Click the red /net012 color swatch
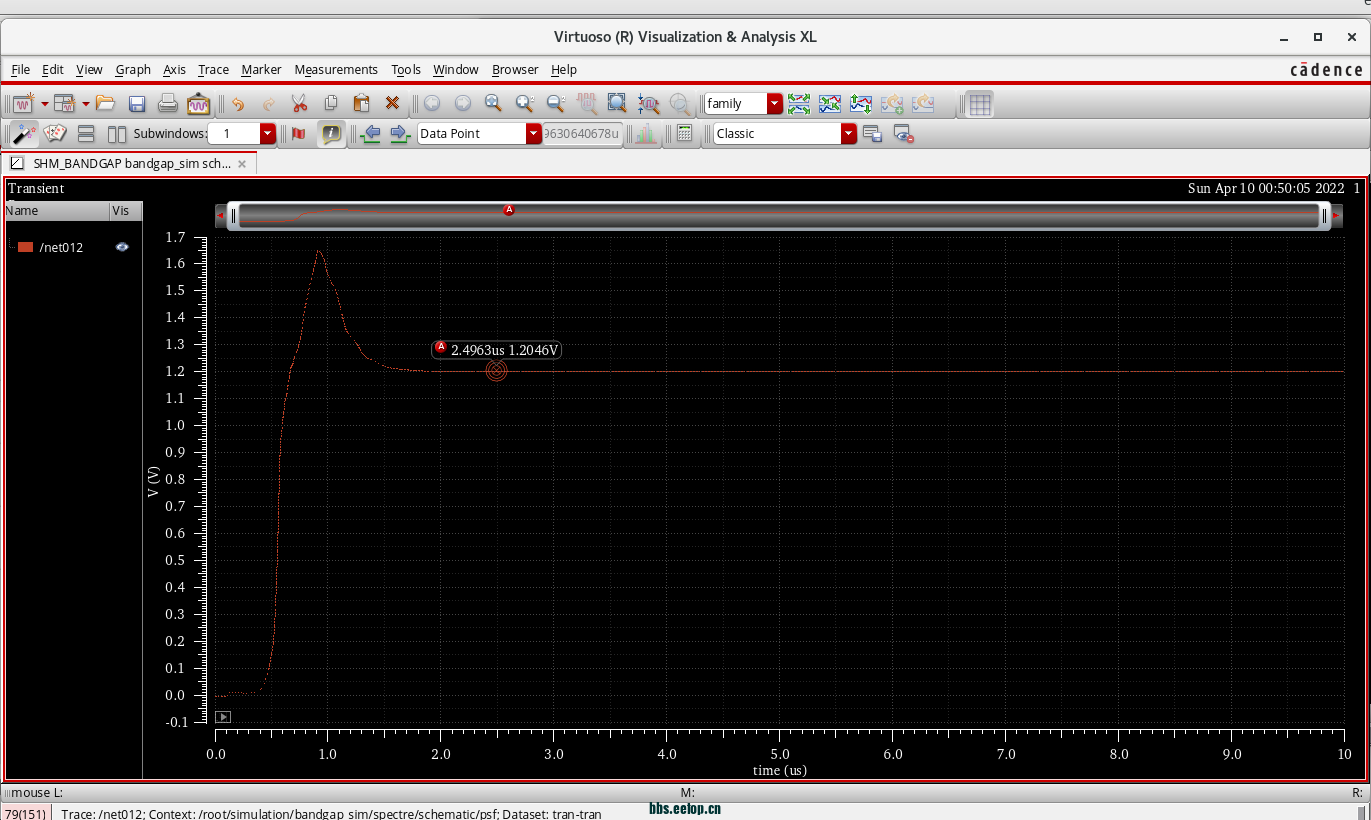The height and width of the screenshot is (820, 1371). [26, 247]
